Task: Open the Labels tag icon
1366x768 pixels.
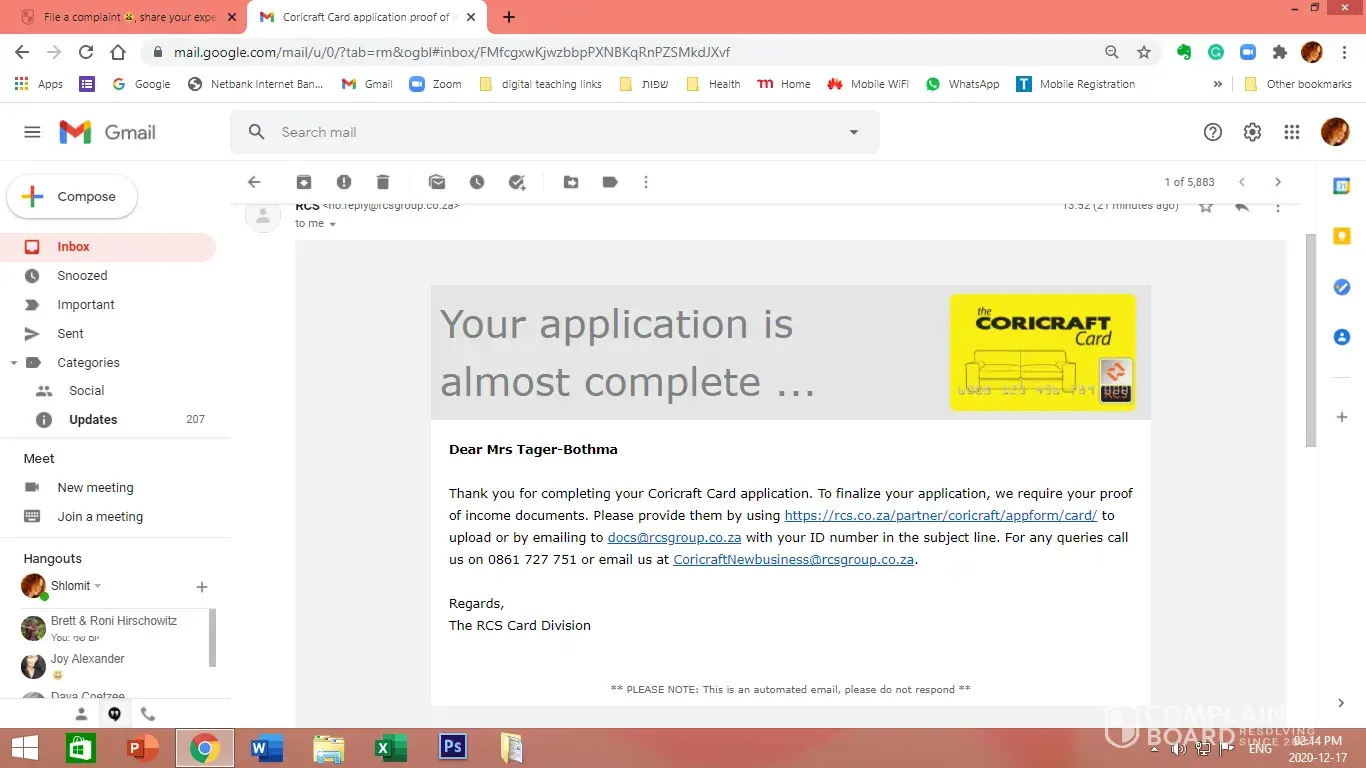Action: tap(610, 182)
